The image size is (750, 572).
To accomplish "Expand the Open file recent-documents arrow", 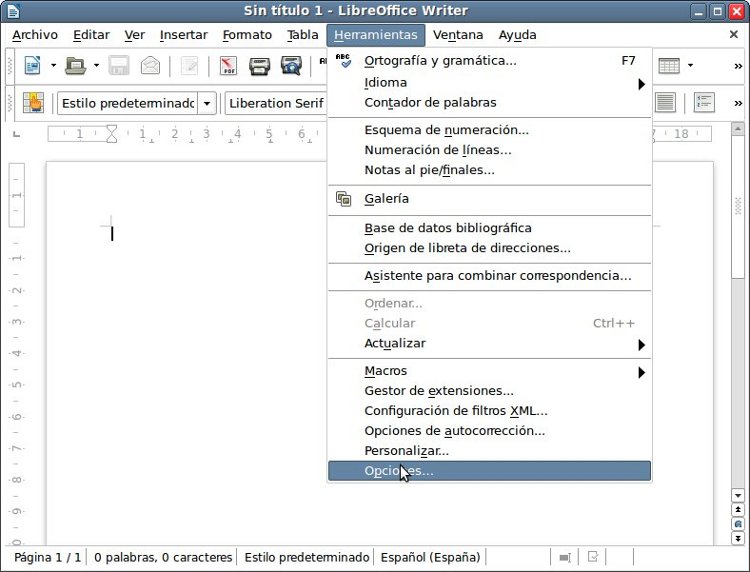I will pyautogui.click(x=96, y=66).
